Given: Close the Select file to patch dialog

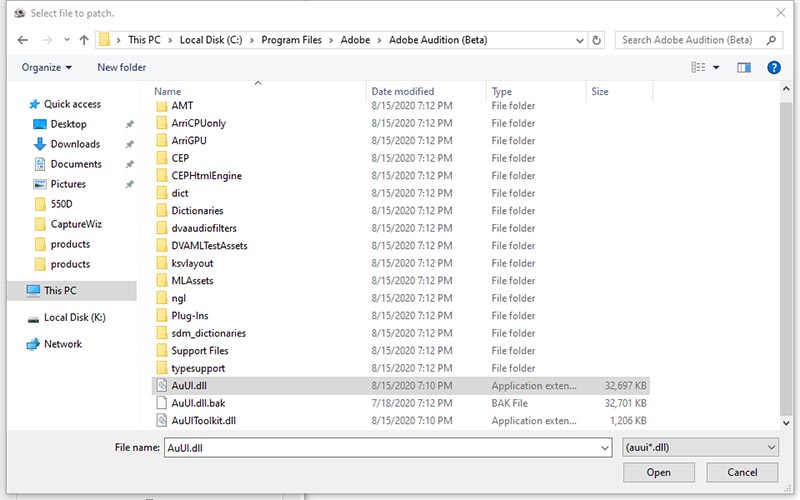Looking at the screenshot, I should 781,13.
